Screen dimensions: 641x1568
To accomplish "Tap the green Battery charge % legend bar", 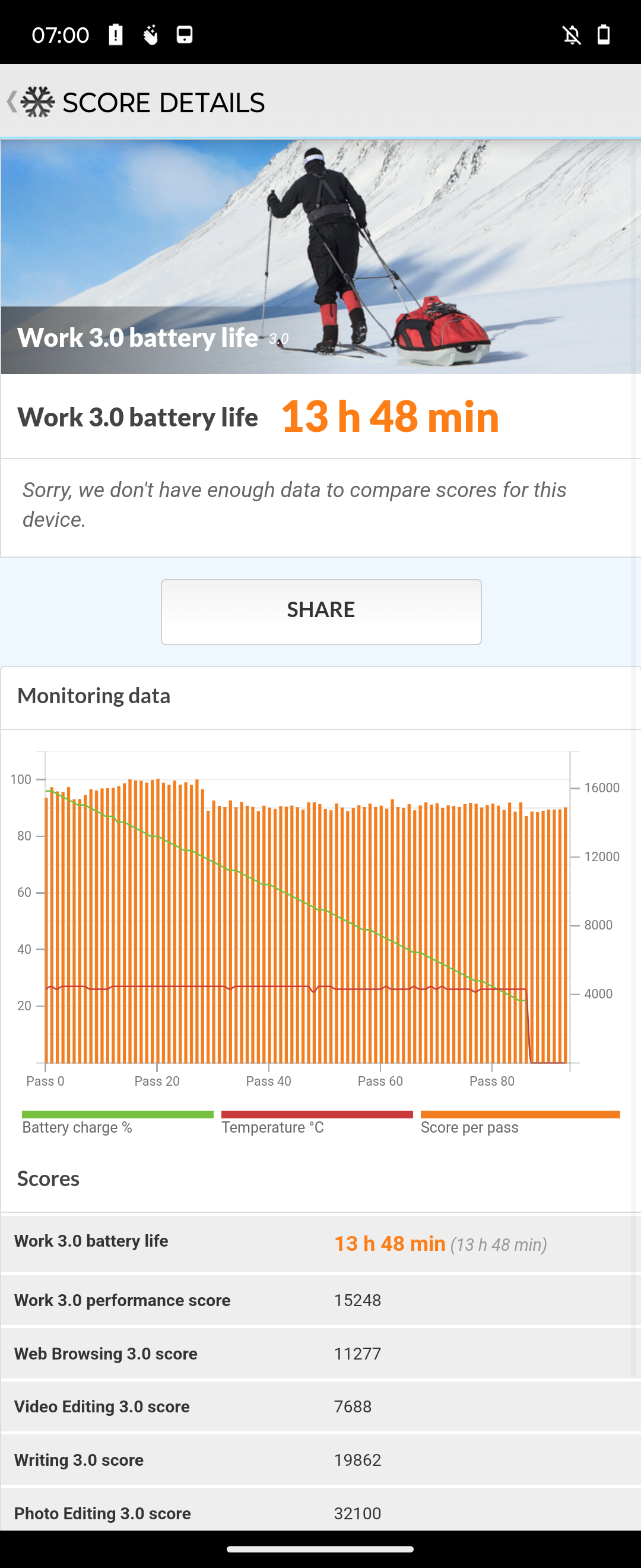I will pos(118,1114).
